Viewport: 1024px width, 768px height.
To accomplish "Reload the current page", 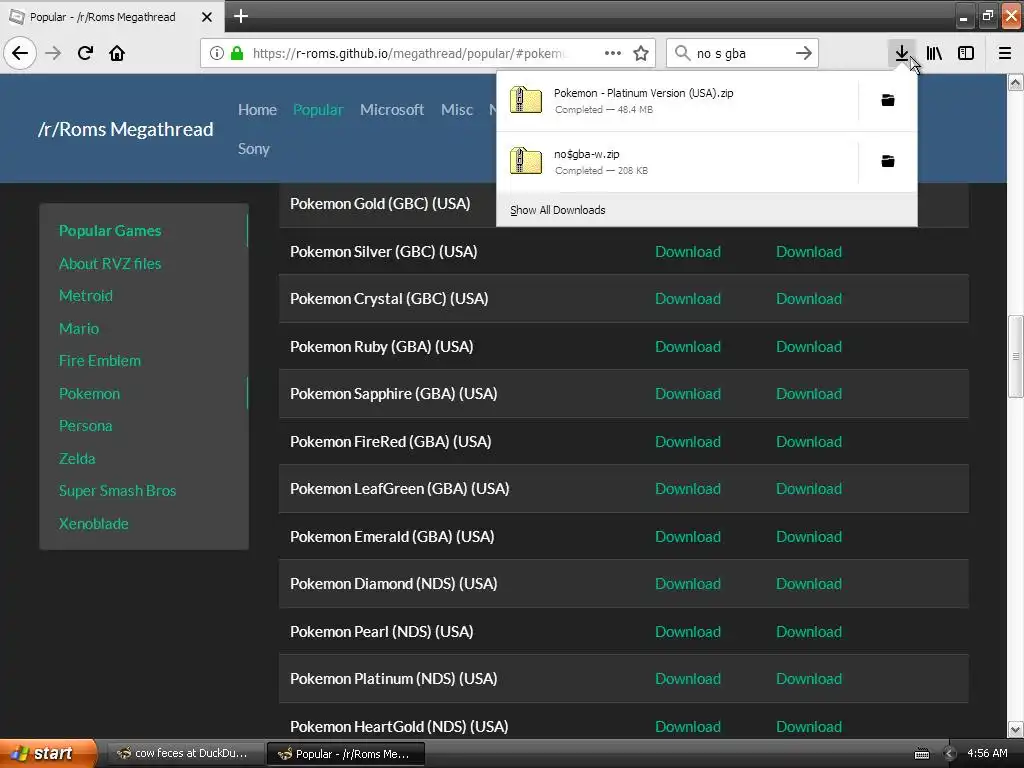I will [85, 53].
